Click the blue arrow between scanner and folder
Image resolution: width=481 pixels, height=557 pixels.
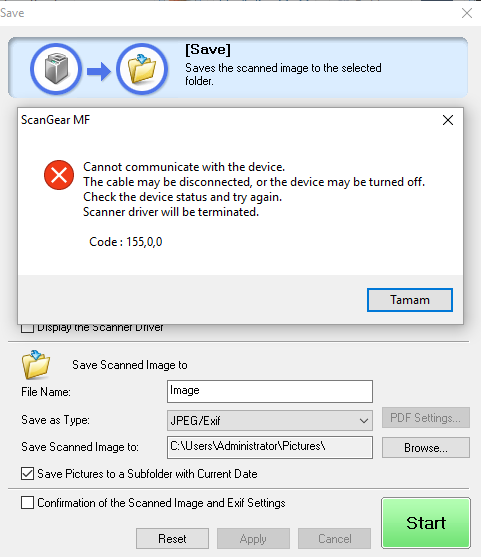coord(99,71)
